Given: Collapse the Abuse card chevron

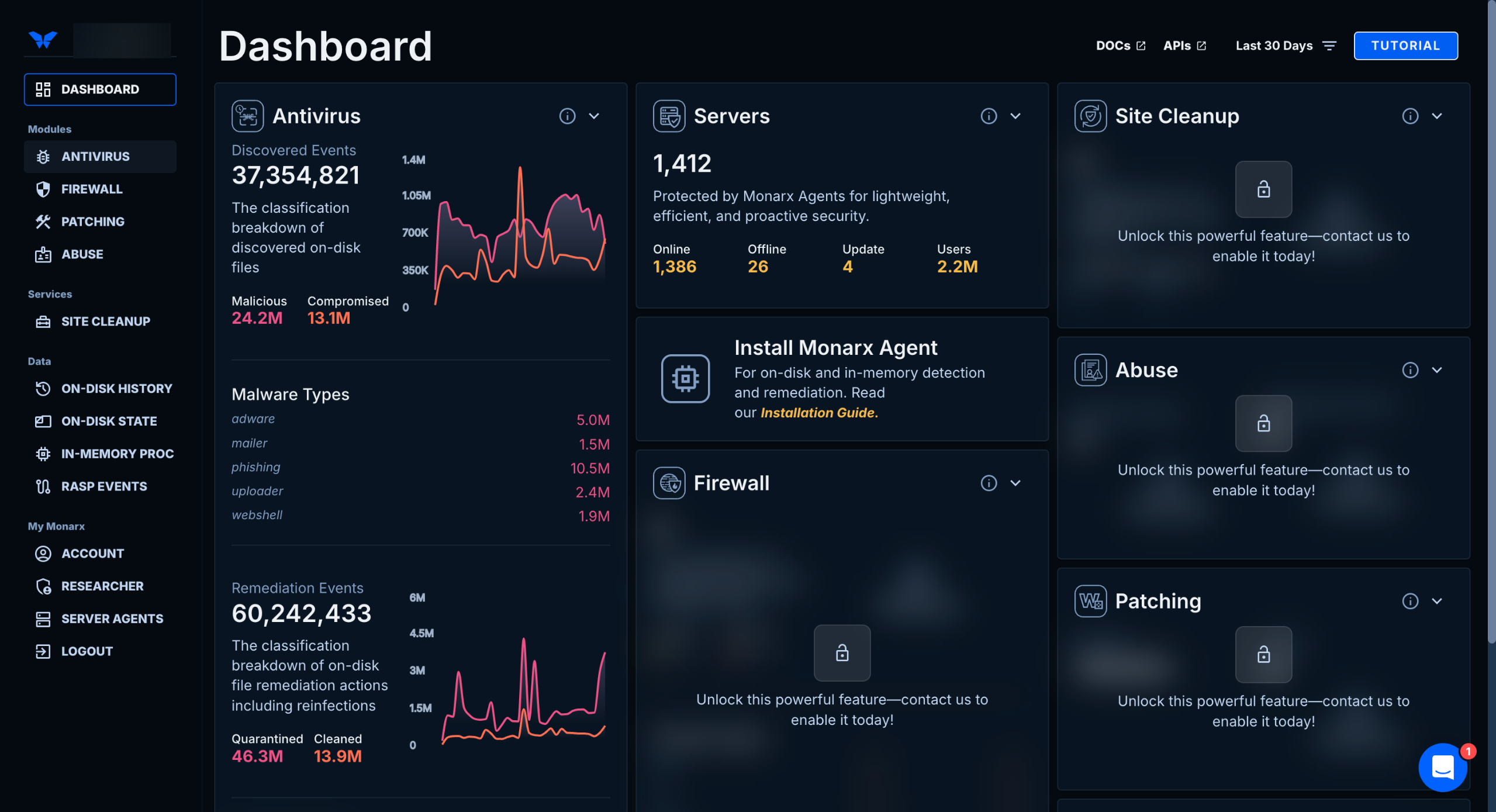Looking at the screenshot, I should (x=1437, y=370).
